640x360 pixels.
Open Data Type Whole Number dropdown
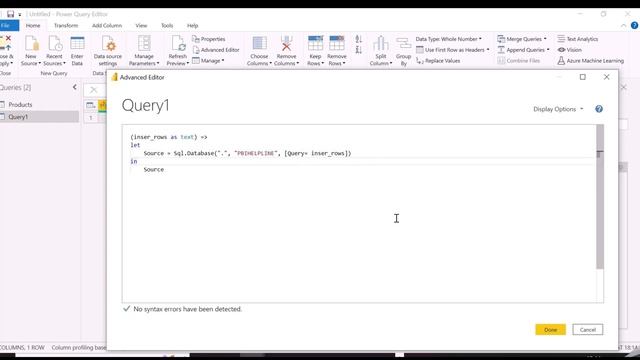[x=448, y=39]
